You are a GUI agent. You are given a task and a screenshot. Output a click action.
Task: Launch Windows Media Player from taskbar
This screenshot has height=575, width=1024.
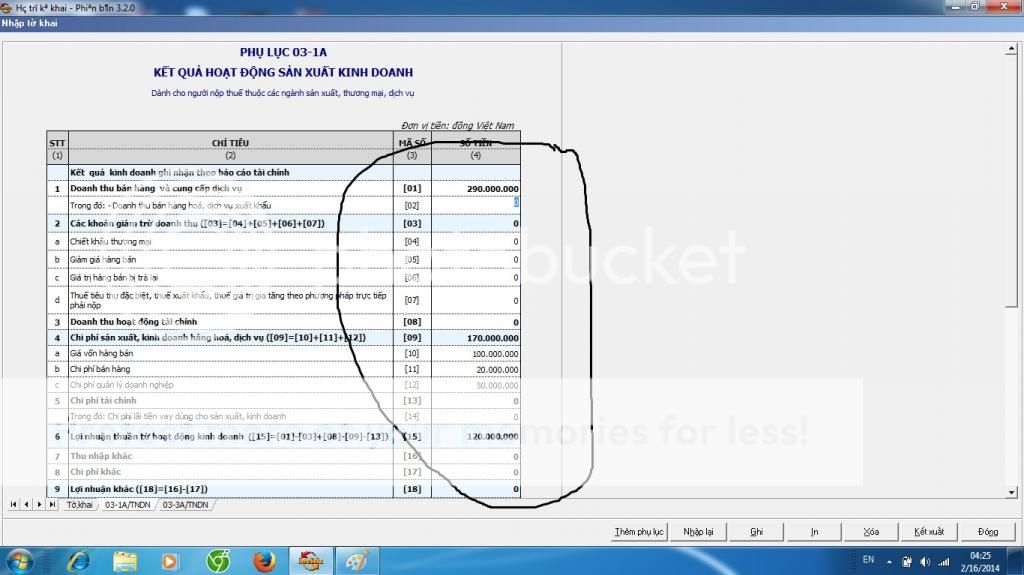click(170, 561)
